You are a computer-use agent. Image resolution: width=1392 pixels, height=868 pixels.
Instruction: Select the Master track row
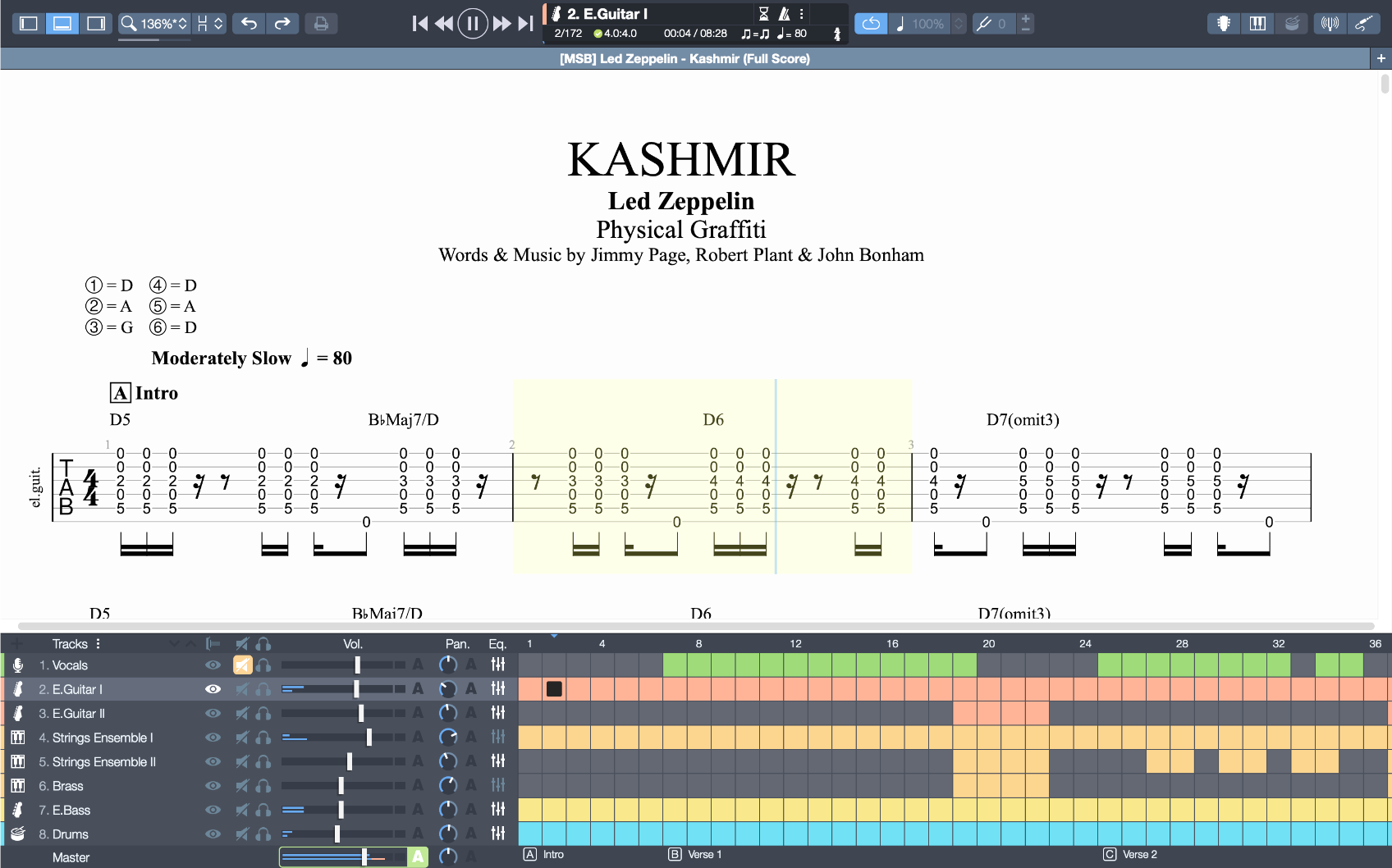tap(71, 857)
